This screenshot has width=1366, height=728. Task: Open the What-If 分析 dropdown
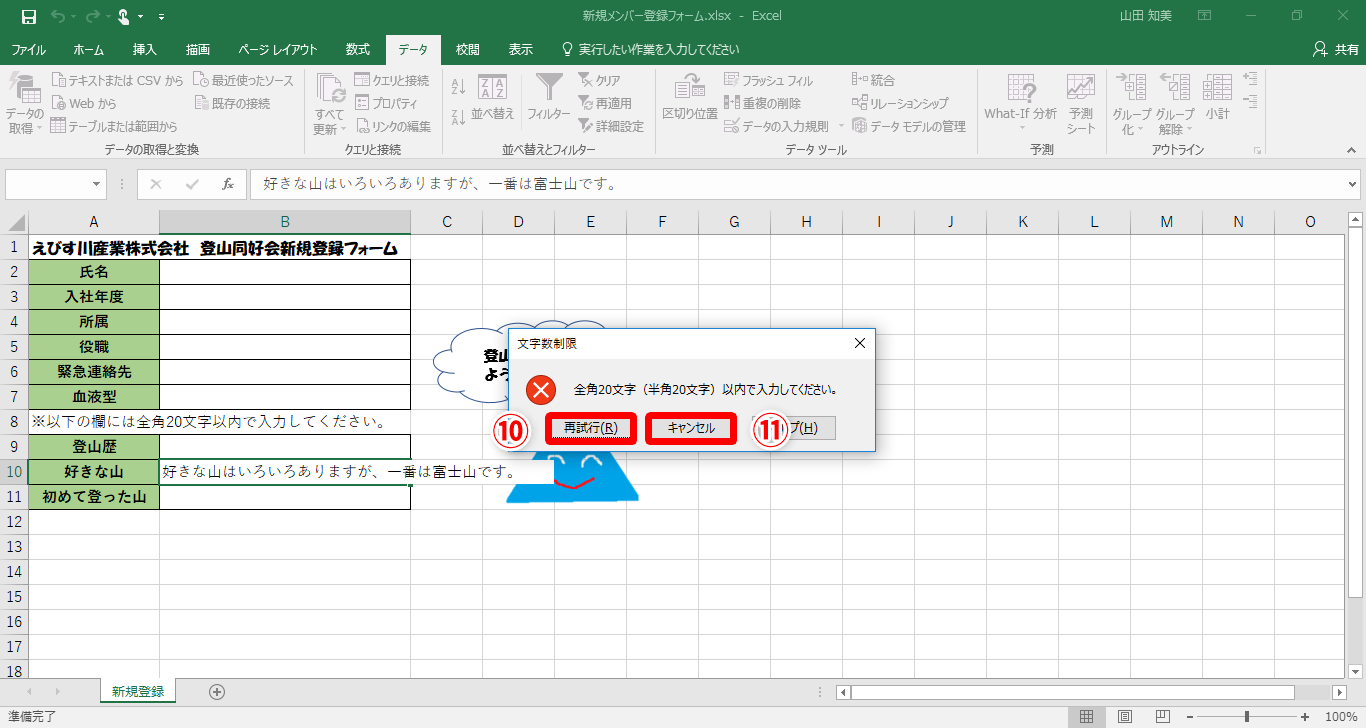click(1021, 103)
